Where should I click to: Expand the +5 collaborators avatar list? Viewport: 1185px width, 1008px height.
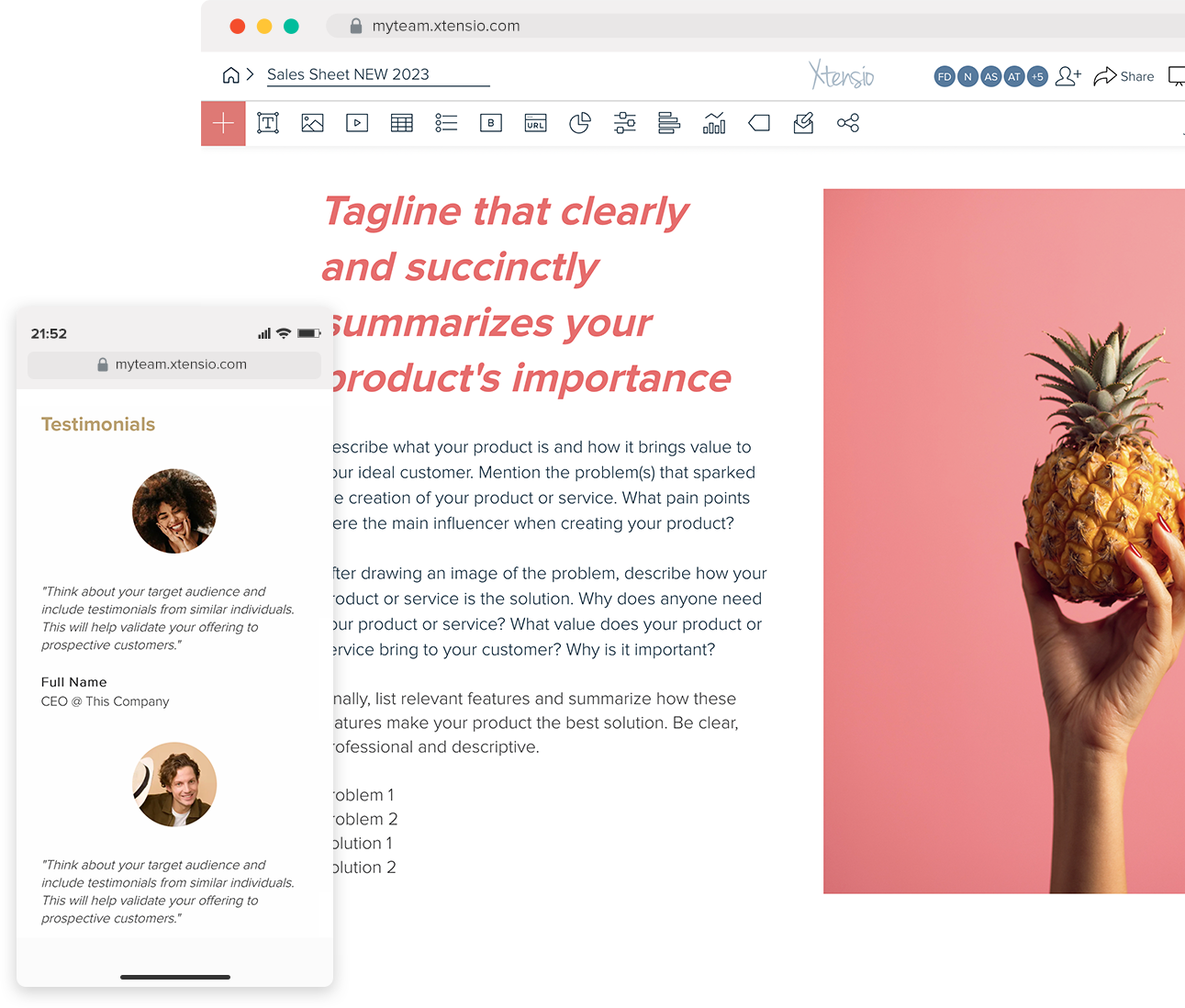point(1037,76)
